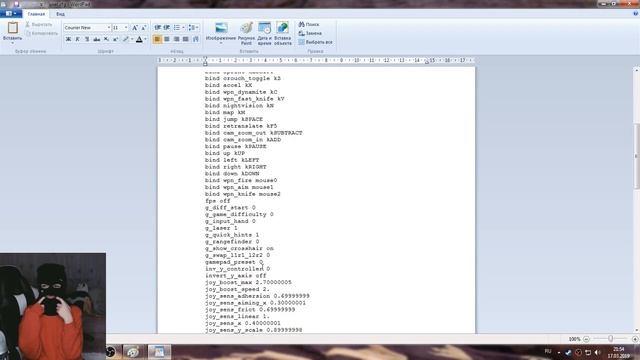This screenshot has height=360, width=640.
Task: Click the line 'fps off'
Action: 218,201
